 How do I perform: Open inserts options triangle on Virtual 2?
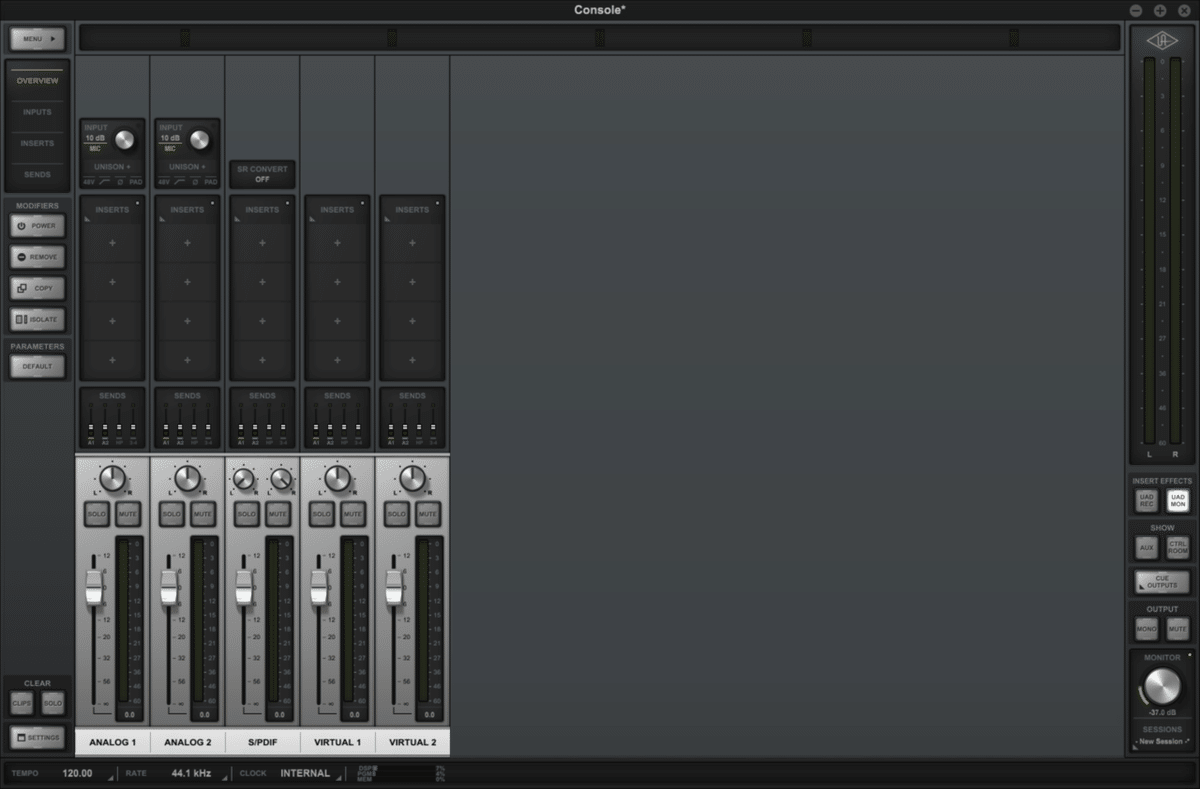click(x=387, y=220)
